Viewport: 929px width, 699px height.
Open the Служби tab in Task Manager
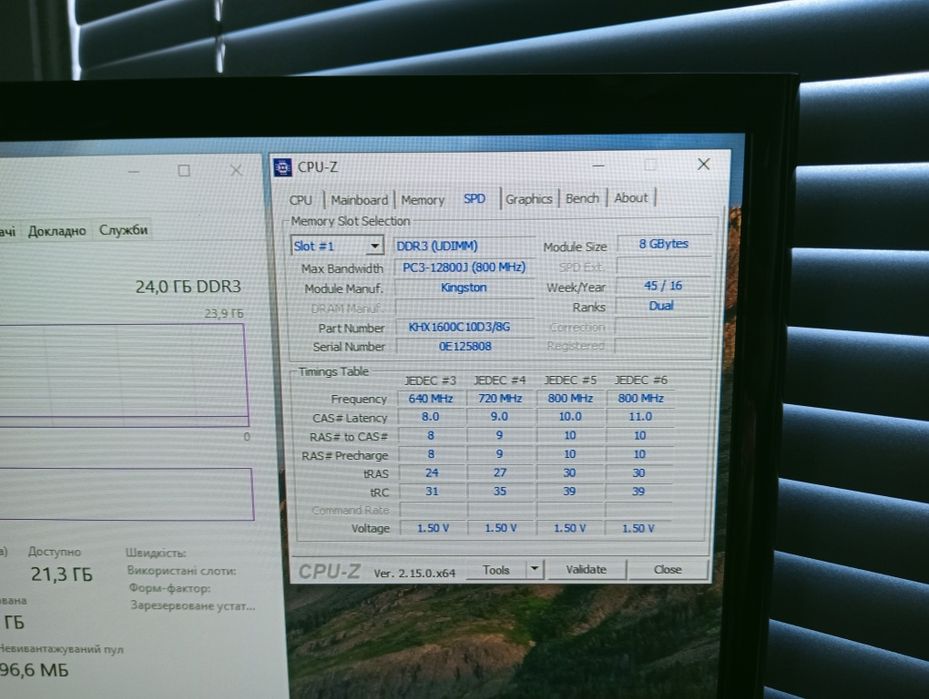tap(123, 230)
